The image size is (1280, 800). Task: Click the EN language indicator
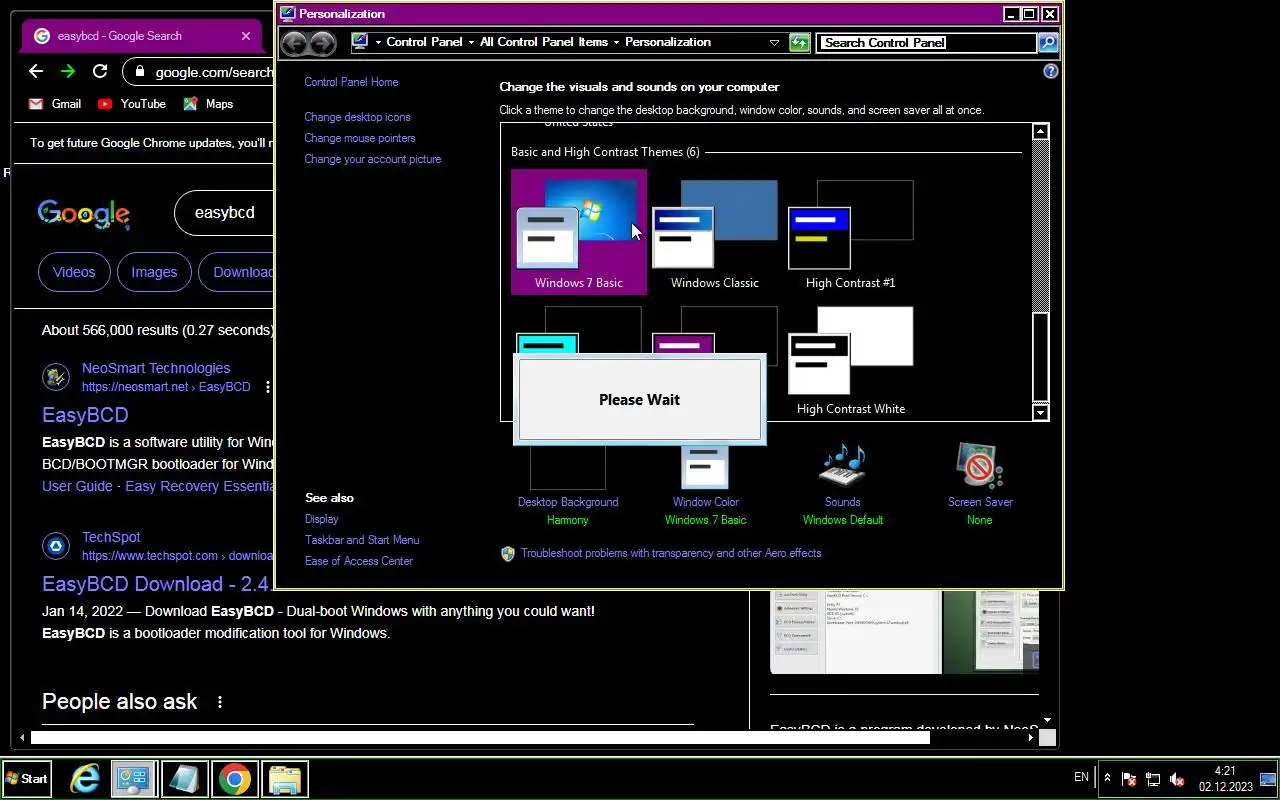coord(1081,777)
